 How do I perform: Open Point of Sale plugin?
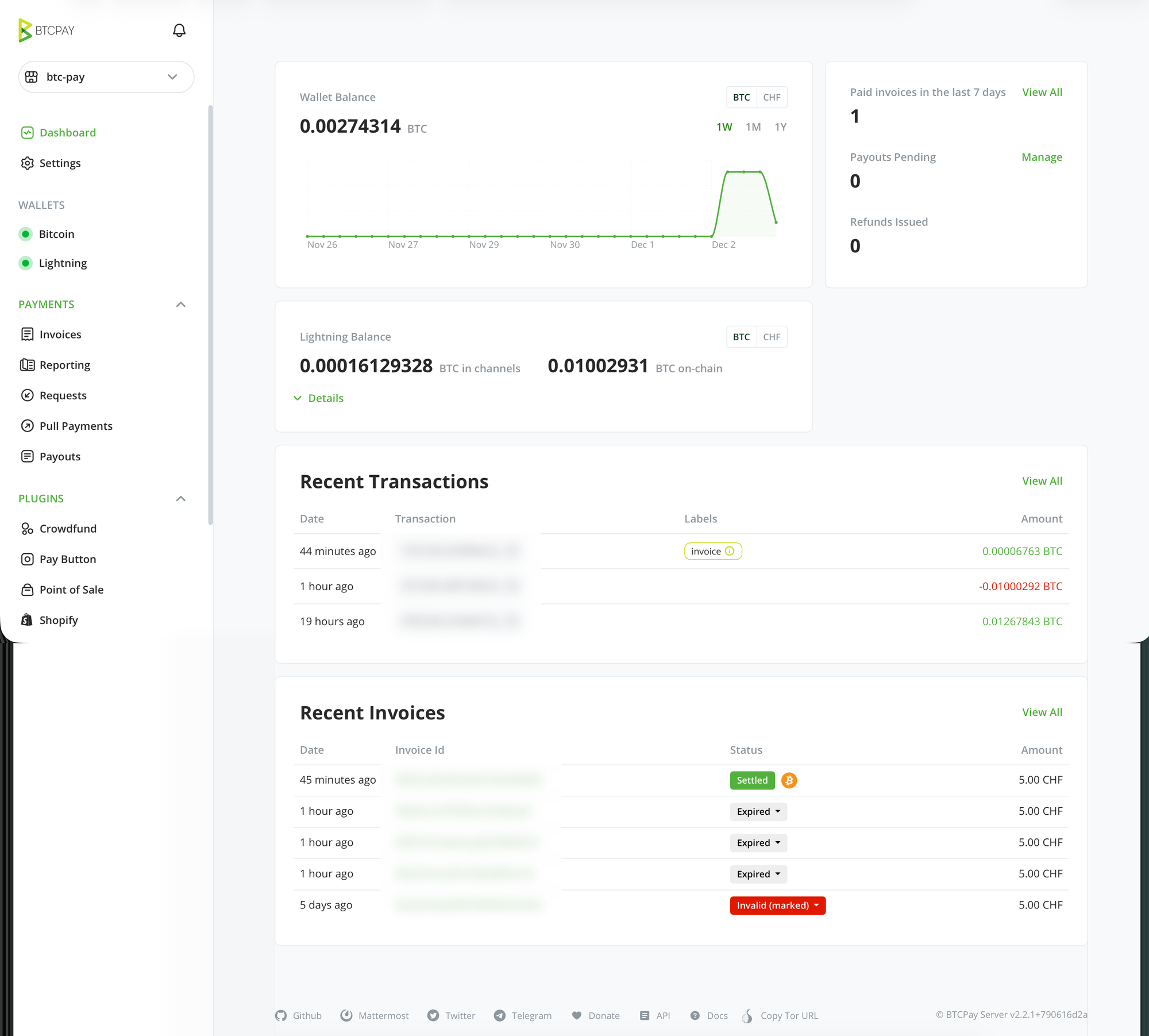(x=71, y=590)
